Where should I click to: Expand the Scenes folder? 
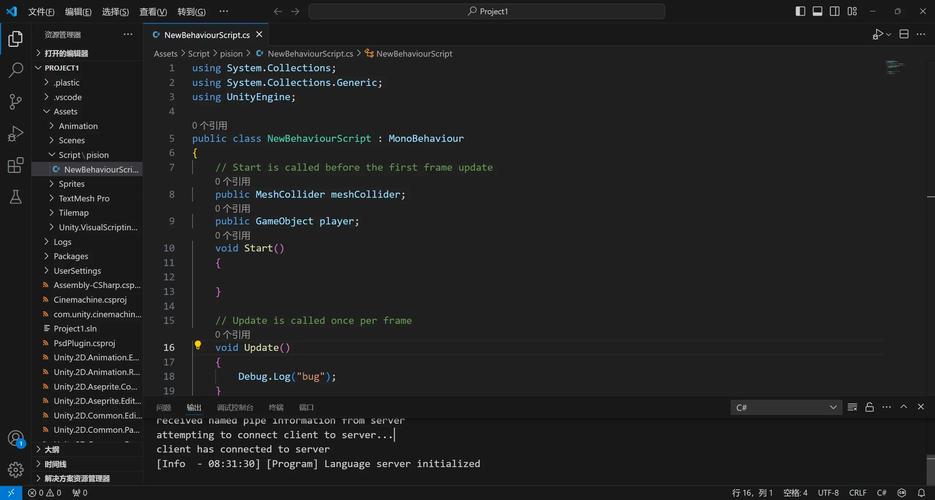pyautogui.click(x=72, y=141)
